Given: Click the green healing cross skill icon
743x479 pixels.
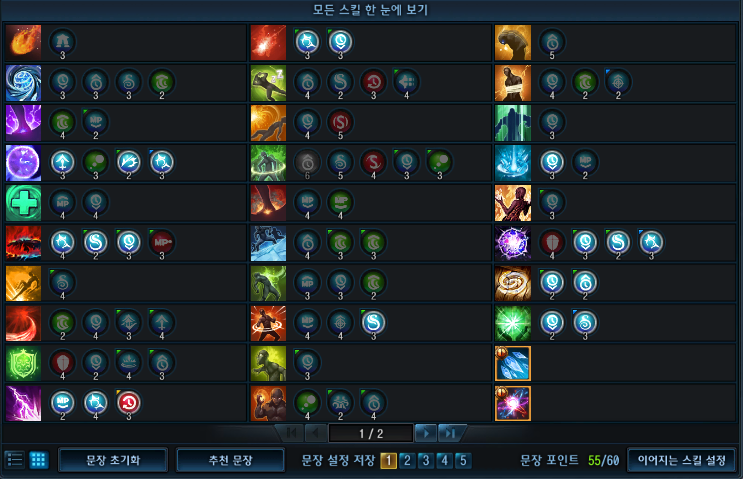Looking at the screenshot, I should [23, 203].
